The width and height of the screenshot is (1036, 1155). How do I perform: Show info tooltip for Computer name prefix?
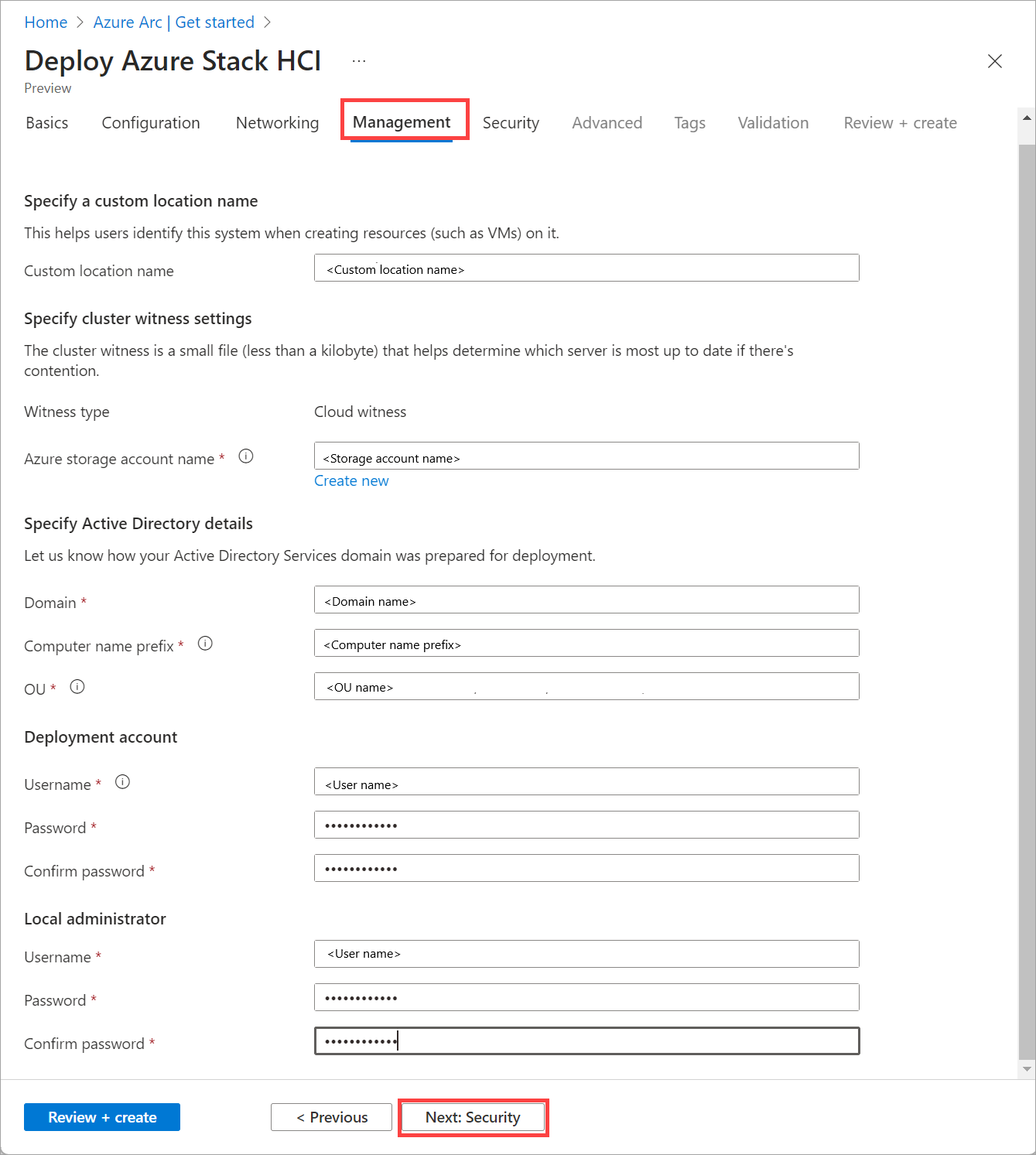(205, 644)
